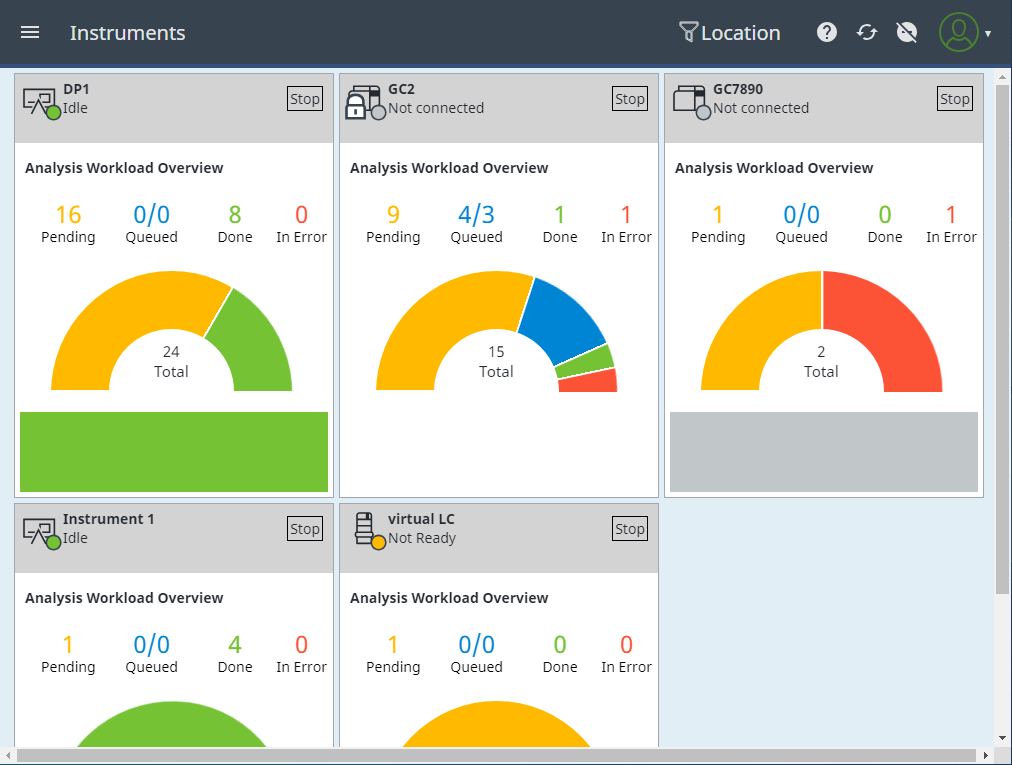Click the DP1 green status bar
Viewport: 1012px width, 765px height.
[174, 452]
